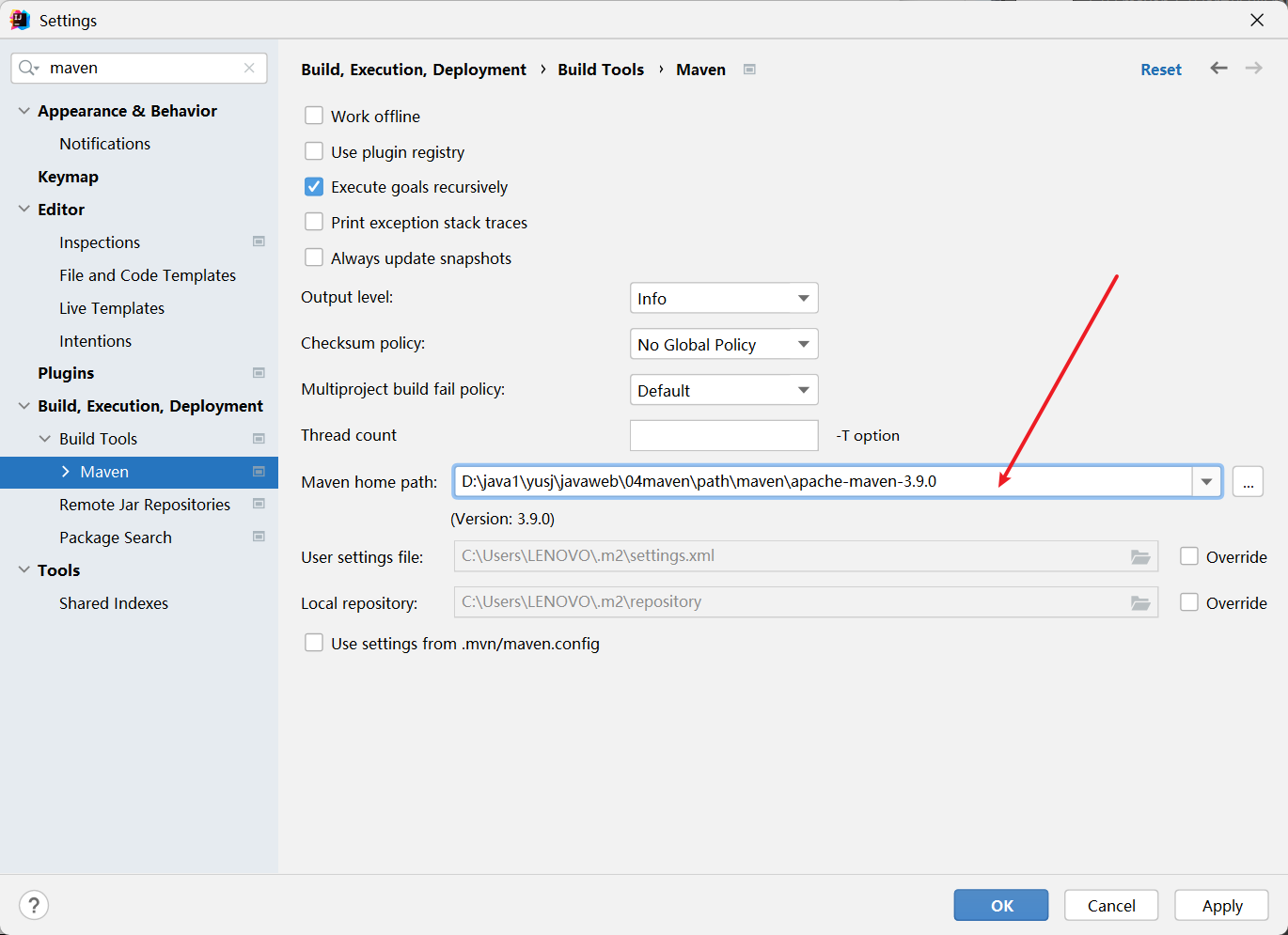This screenshot has height=935, width=1288.
Task: Navigate back in settings history
Action: click(1218, 68)
